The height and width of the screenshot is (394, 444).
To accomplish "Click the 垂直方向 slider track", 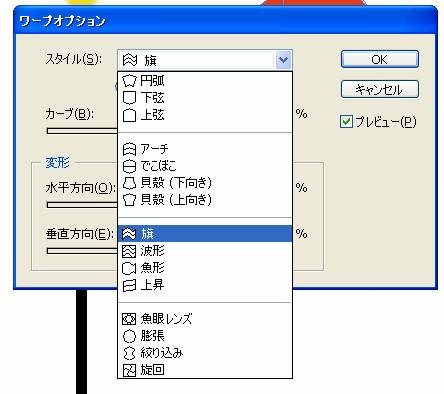I will tap(82, 251).
